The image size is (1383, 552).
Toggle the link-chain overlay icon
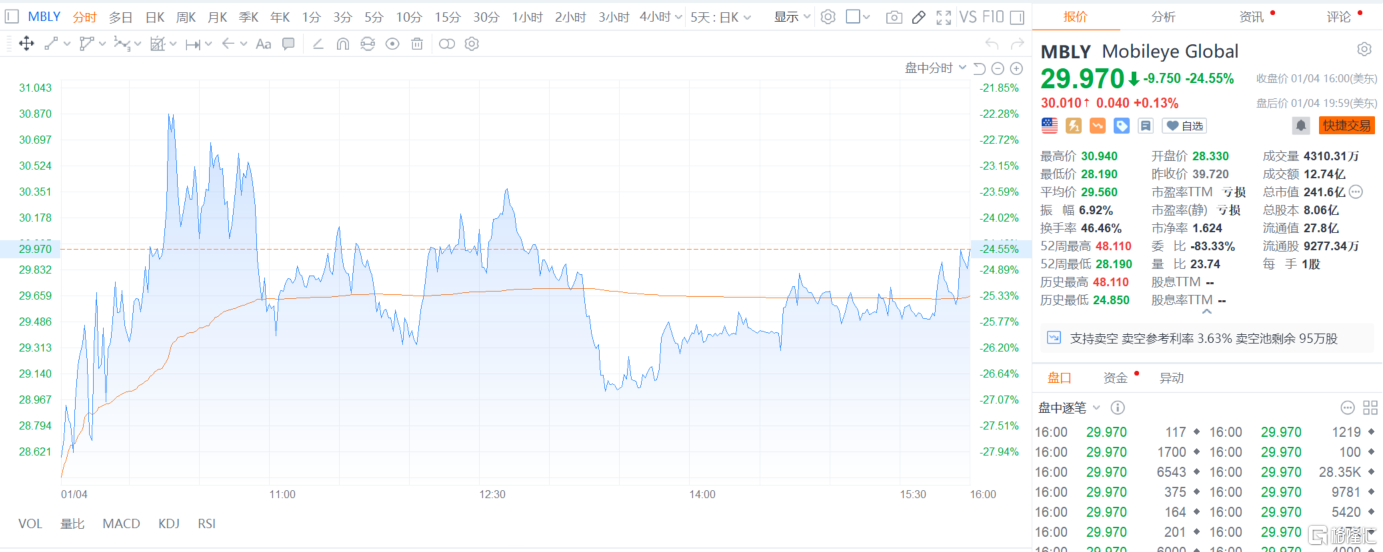point(447,44)
